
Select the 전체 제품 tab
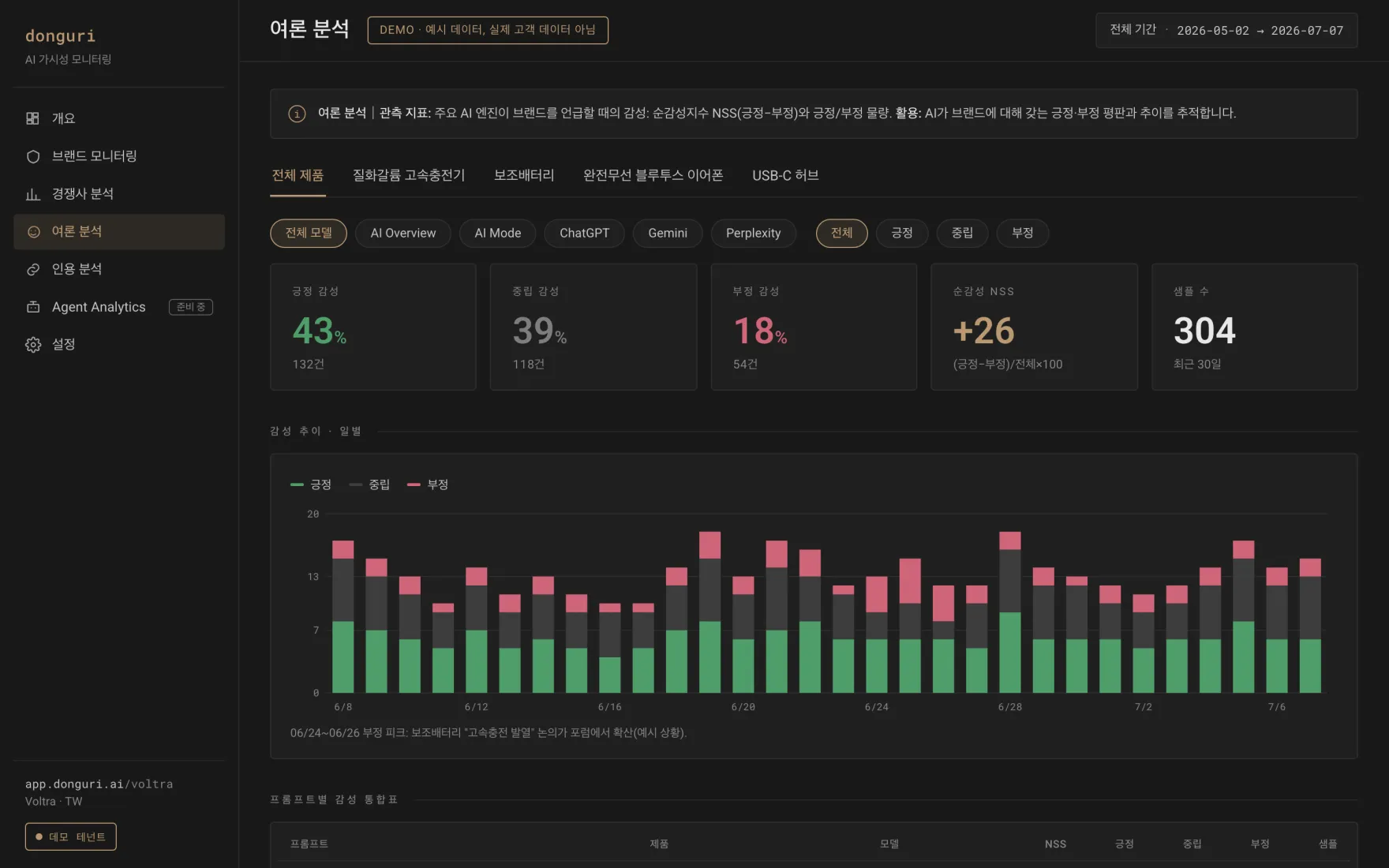[298, 175]
